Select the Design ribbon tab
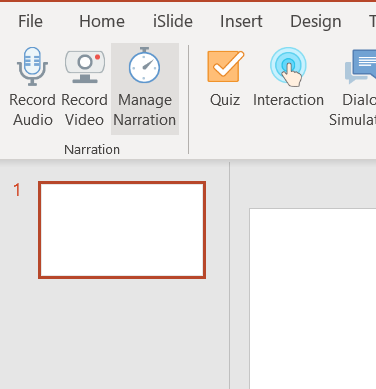The image size is (376, 389). click(316, 22)
